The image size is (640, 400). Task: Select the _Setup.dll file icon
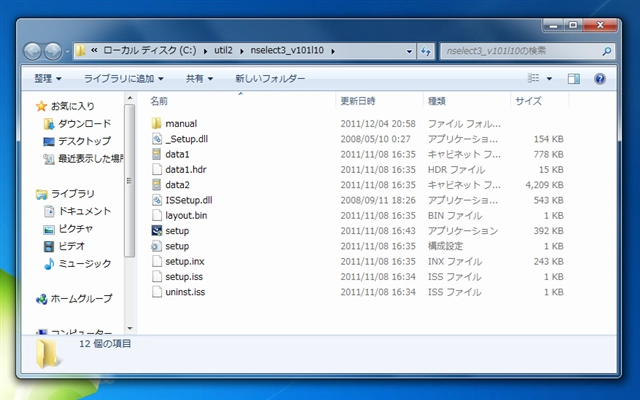tap(157, 139)
